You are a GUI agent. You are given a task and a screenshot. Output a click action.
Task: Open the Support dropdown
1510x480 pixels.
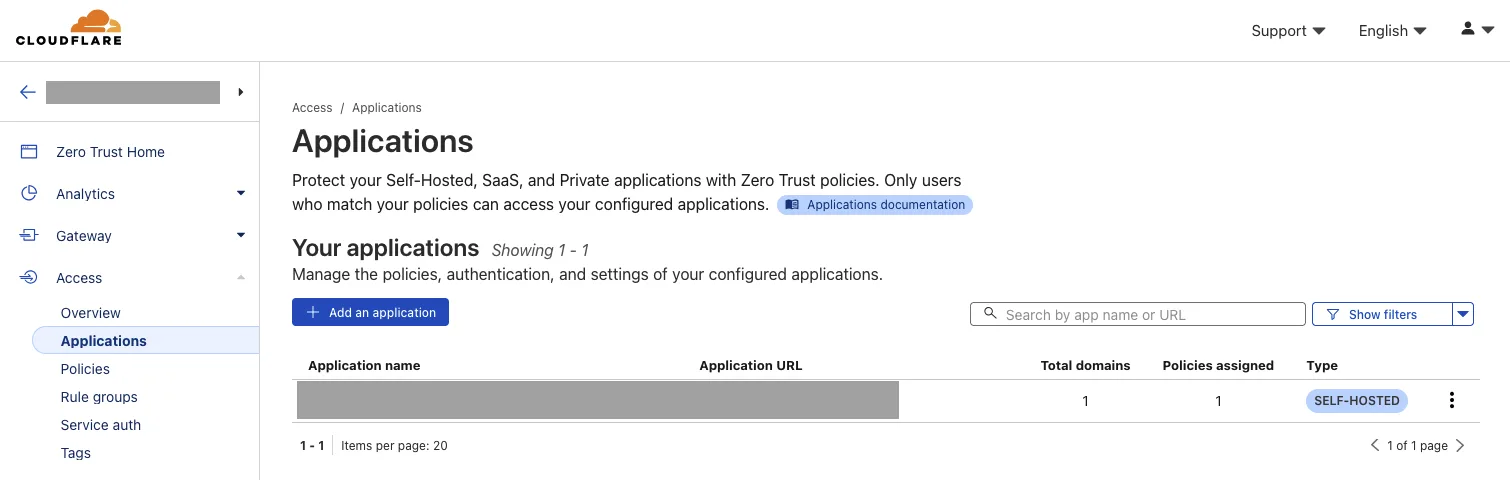pos(1288,31)
